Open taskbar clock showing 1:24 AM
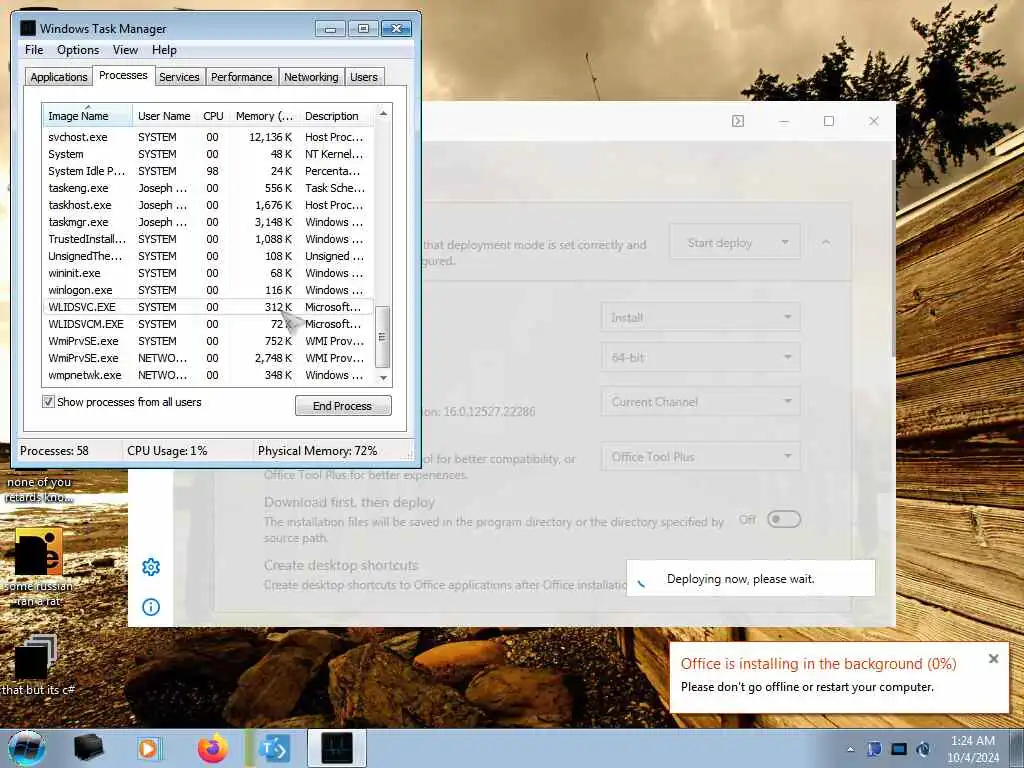The height and width of the screenshot is (768, 1024). coord(973,749)
